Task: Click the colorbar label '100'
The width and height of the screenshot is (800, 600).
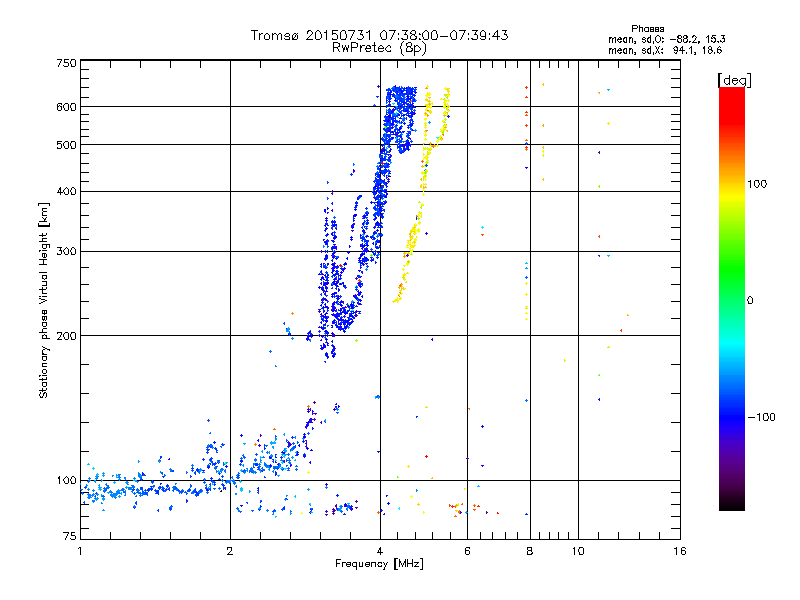Action: point(757,184)
